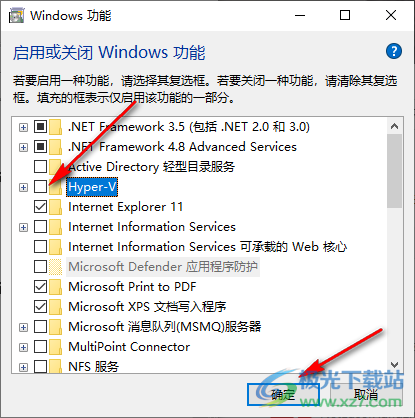Expand Microsoft 消息队列(MSMQ)服务器 node

(x=23, y=327)
